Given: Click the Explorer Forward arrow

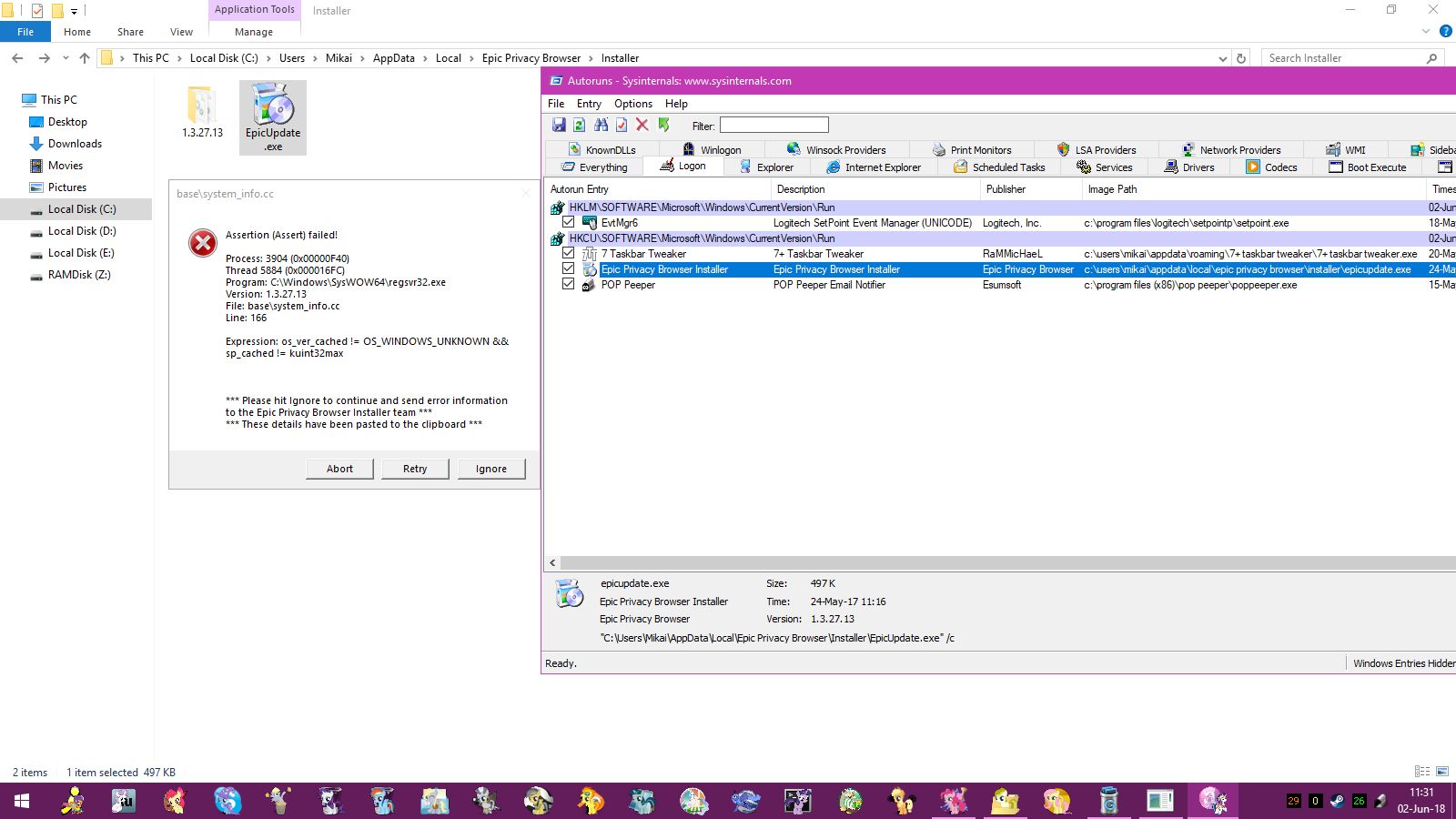Looking at the screenshot, I should [44, 58].
